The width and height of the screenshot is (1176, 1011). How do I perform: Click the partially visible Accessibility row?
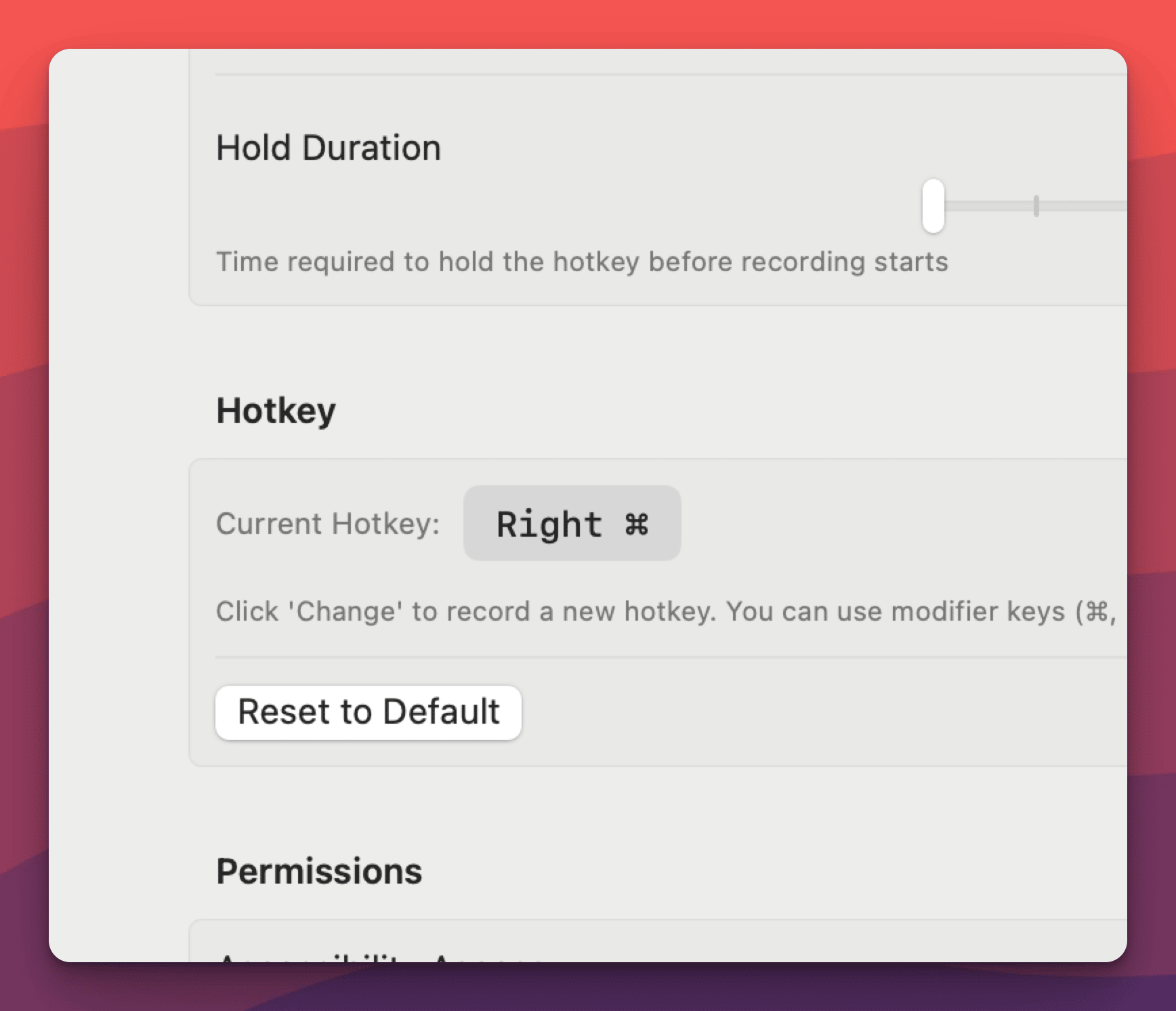[x=379, y=955]
